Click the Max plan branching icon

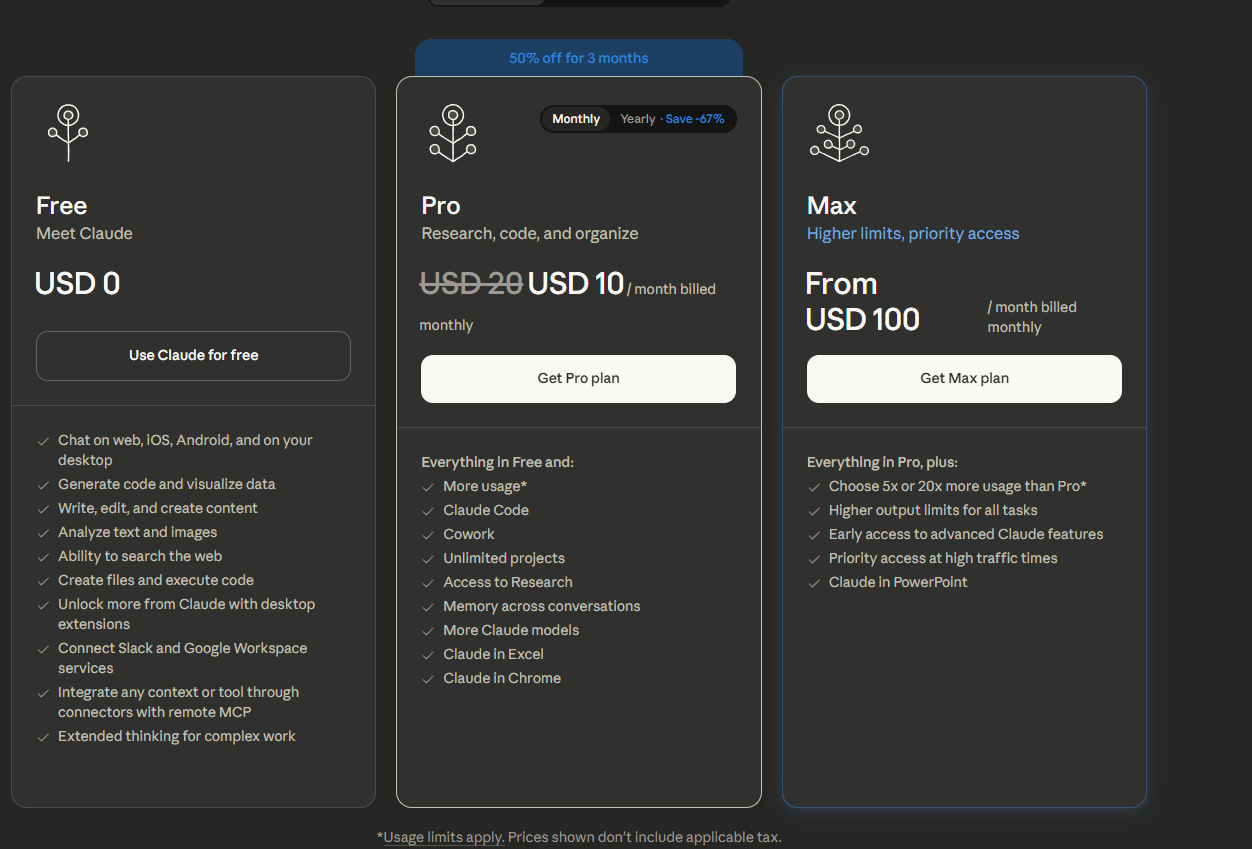tap(839, 133)
